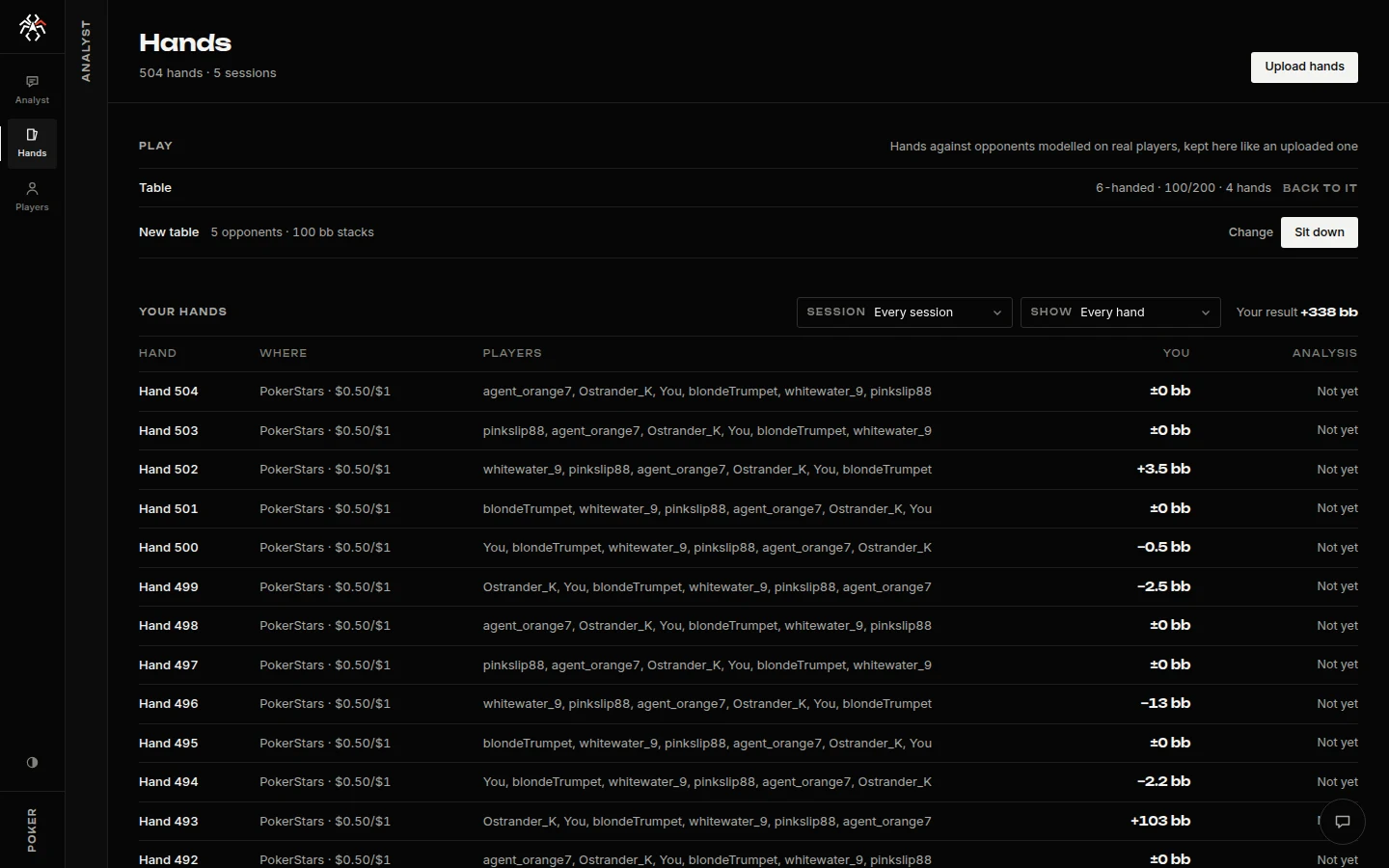Open Hand 493 with +103 bb result
Screen dimensions: 1389x868
coord(749,822)
